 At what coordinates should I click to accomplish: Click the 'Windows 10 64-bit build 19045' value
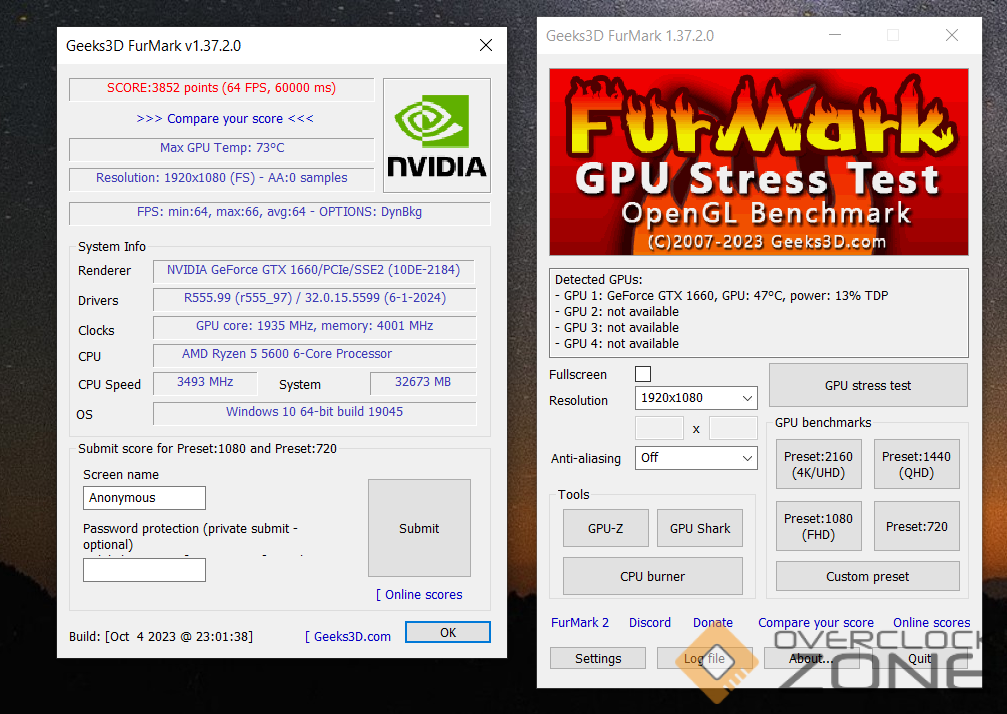point(314,412)
